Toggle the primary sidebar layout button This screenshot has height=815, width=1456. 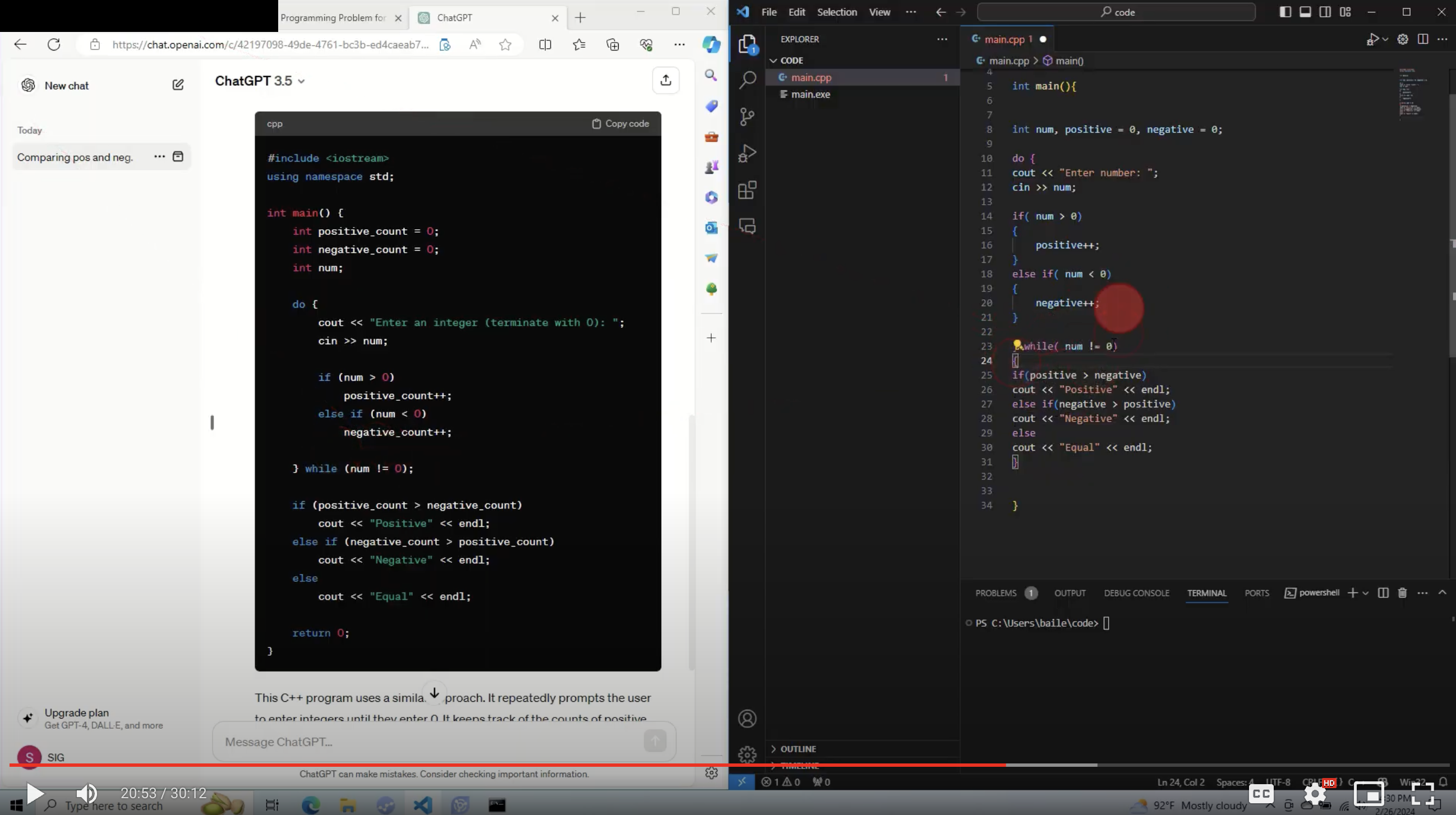pos(1285,12)
